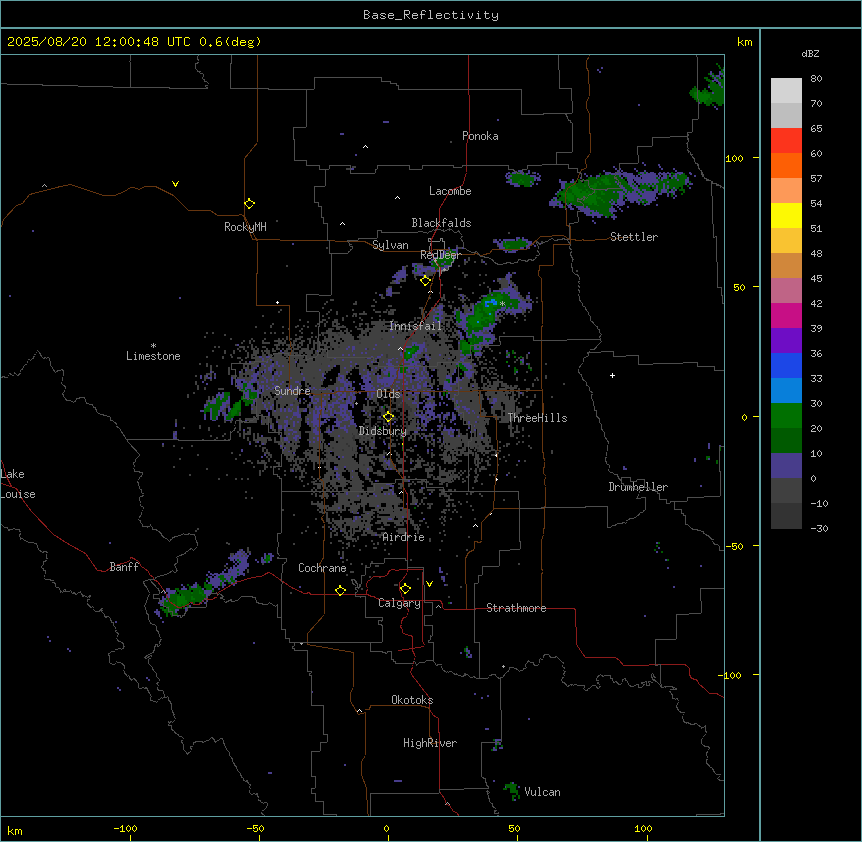
Task: Select the gold 48-51 dBZ swatch
Action: 786,241
